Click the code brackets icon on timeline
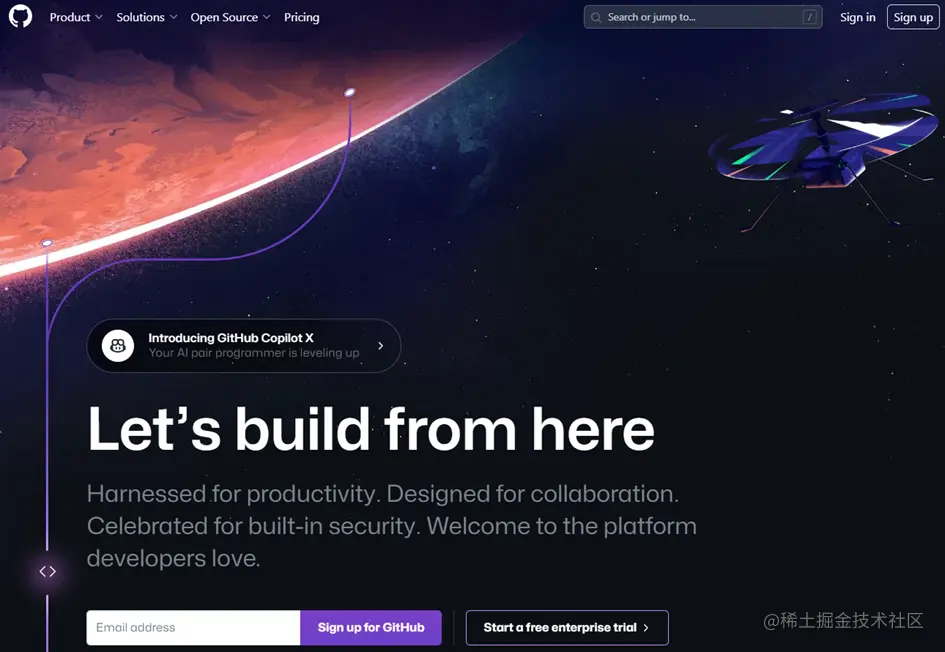The height and width of the screenshot is (652, 945). click(x=48, y=571)
